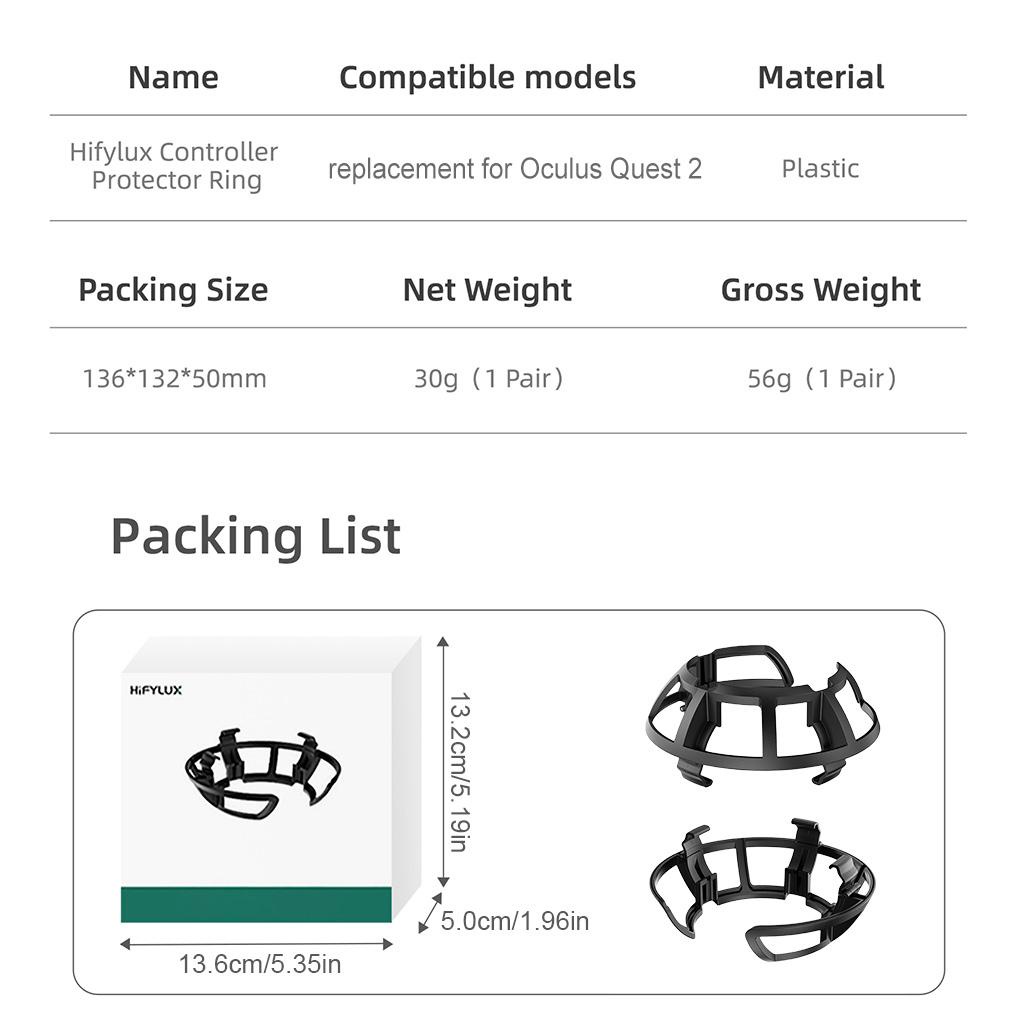Click the HiFYLUX logo on the box
Viewport: 1020px width, 1020px height.
coord(156,690)
